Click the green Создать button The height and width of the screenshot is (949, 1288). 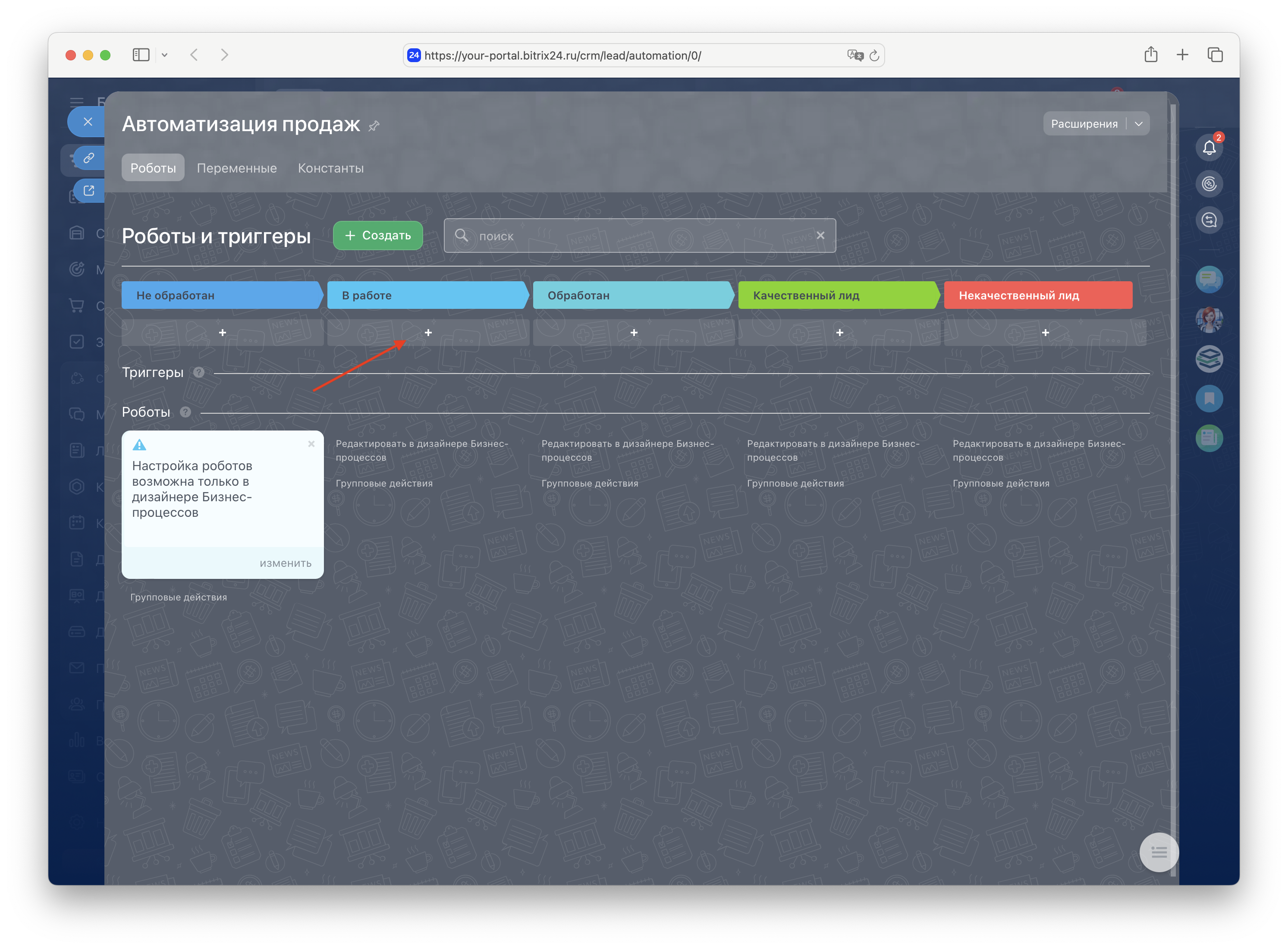click(x=377, y=236)
